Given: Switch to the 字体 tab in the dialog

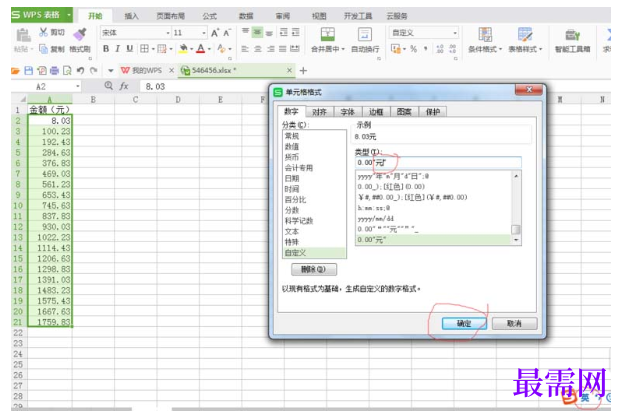Looking at the screenshot, I should click(348, 112).
